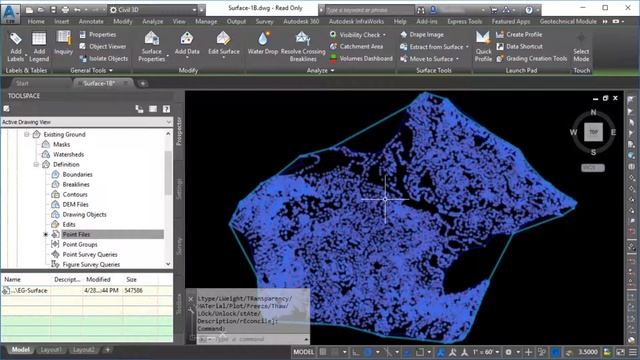Open the Annotate ribbon tab
This screenshot has height=360, width=640.
pos(91,21)
